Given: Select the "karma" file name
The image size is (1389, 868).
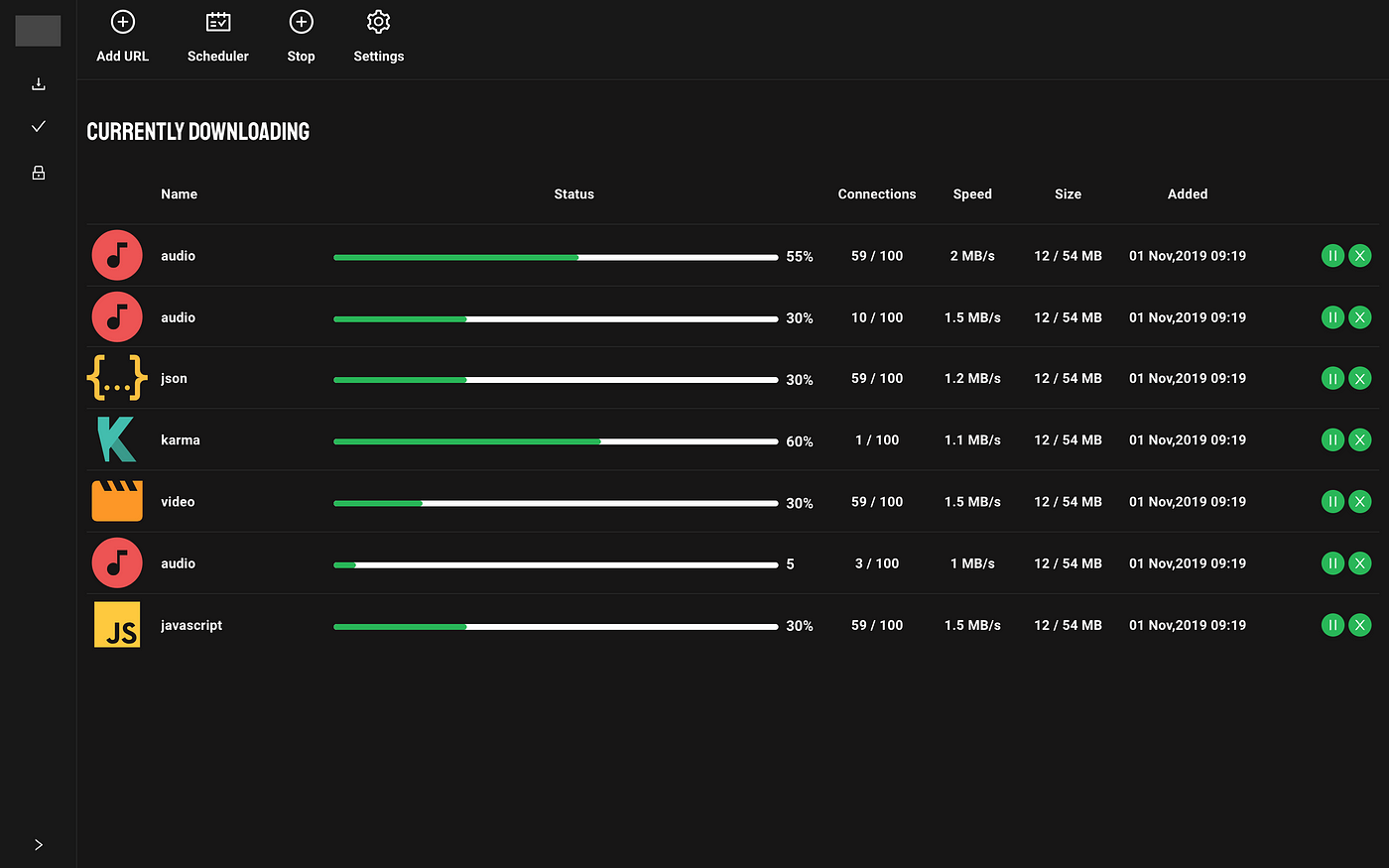Looking at the screenshot, I should [180, 440].
